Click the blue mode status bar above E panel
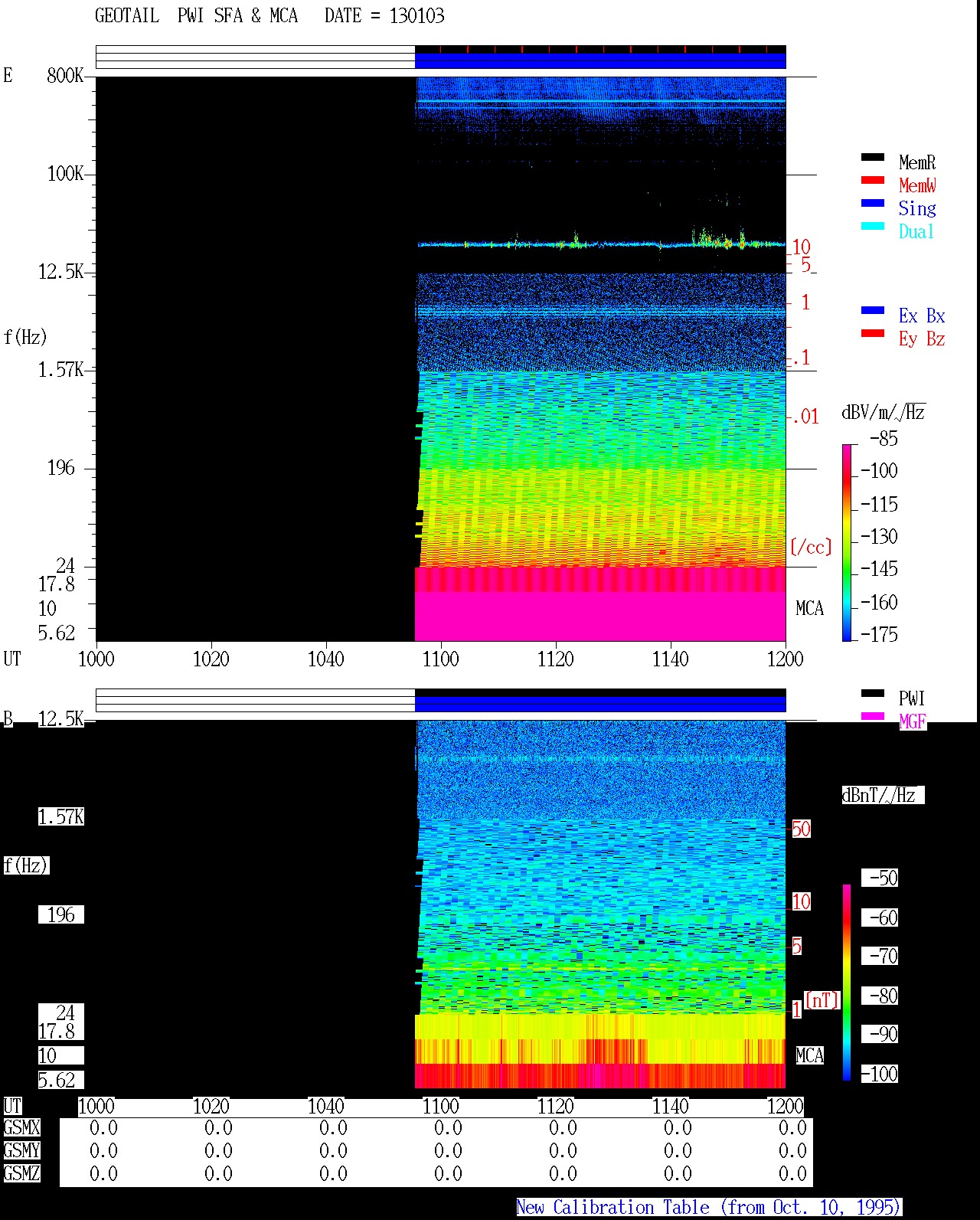This screenshot has height=1220, width=980. (600, 61)
